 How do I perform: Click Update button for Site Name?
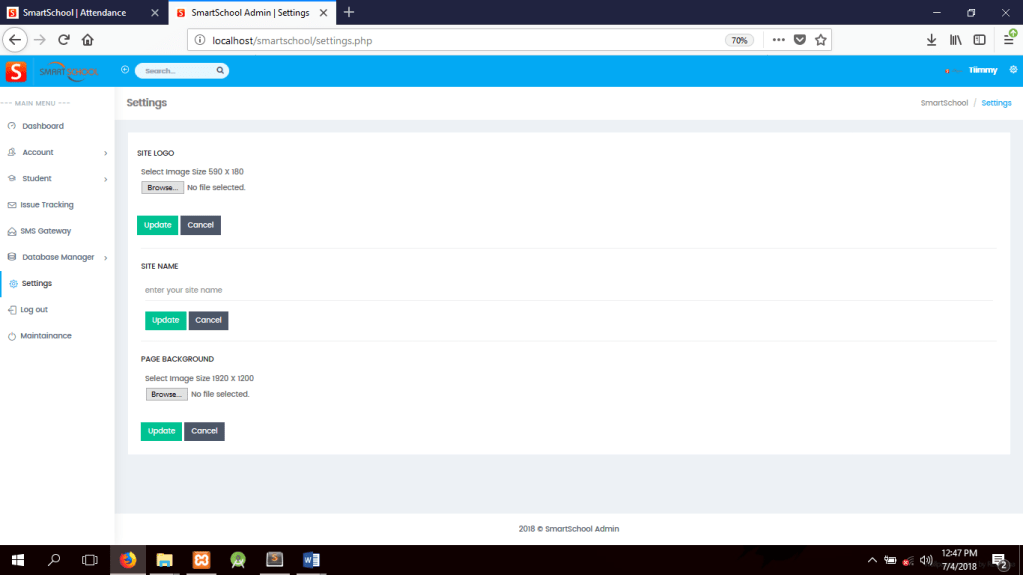(165, 320)
